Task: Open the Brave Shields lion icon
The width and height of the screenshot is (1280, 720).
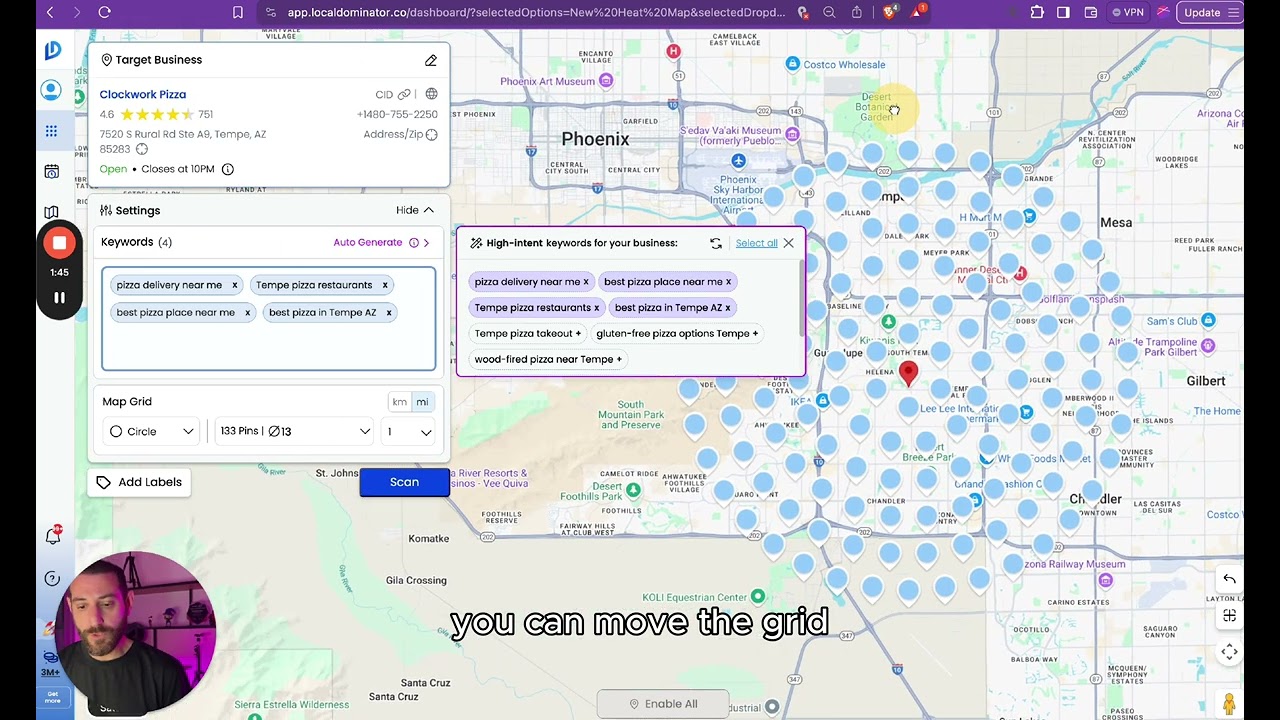Action: click(889, 12)
